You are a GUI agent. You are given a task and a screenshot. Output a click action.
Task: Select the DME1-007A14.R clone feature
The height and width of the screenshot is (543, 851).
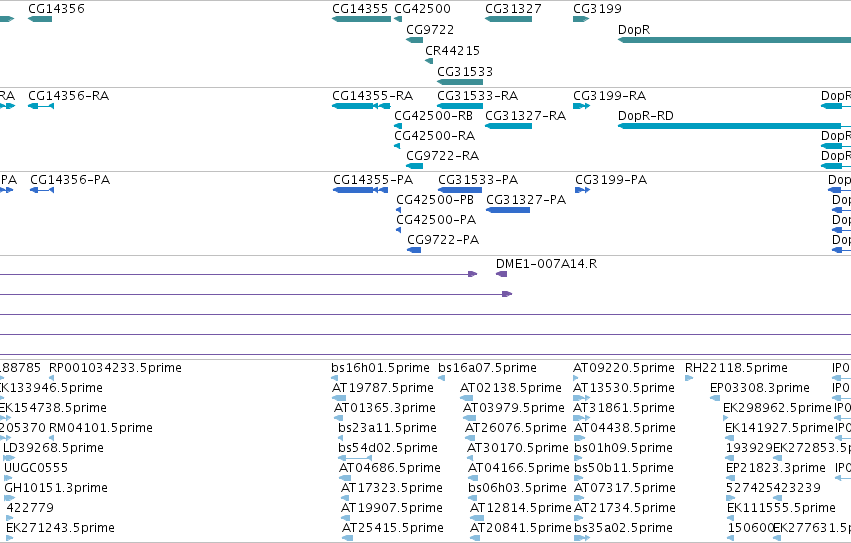click(501, 274)
